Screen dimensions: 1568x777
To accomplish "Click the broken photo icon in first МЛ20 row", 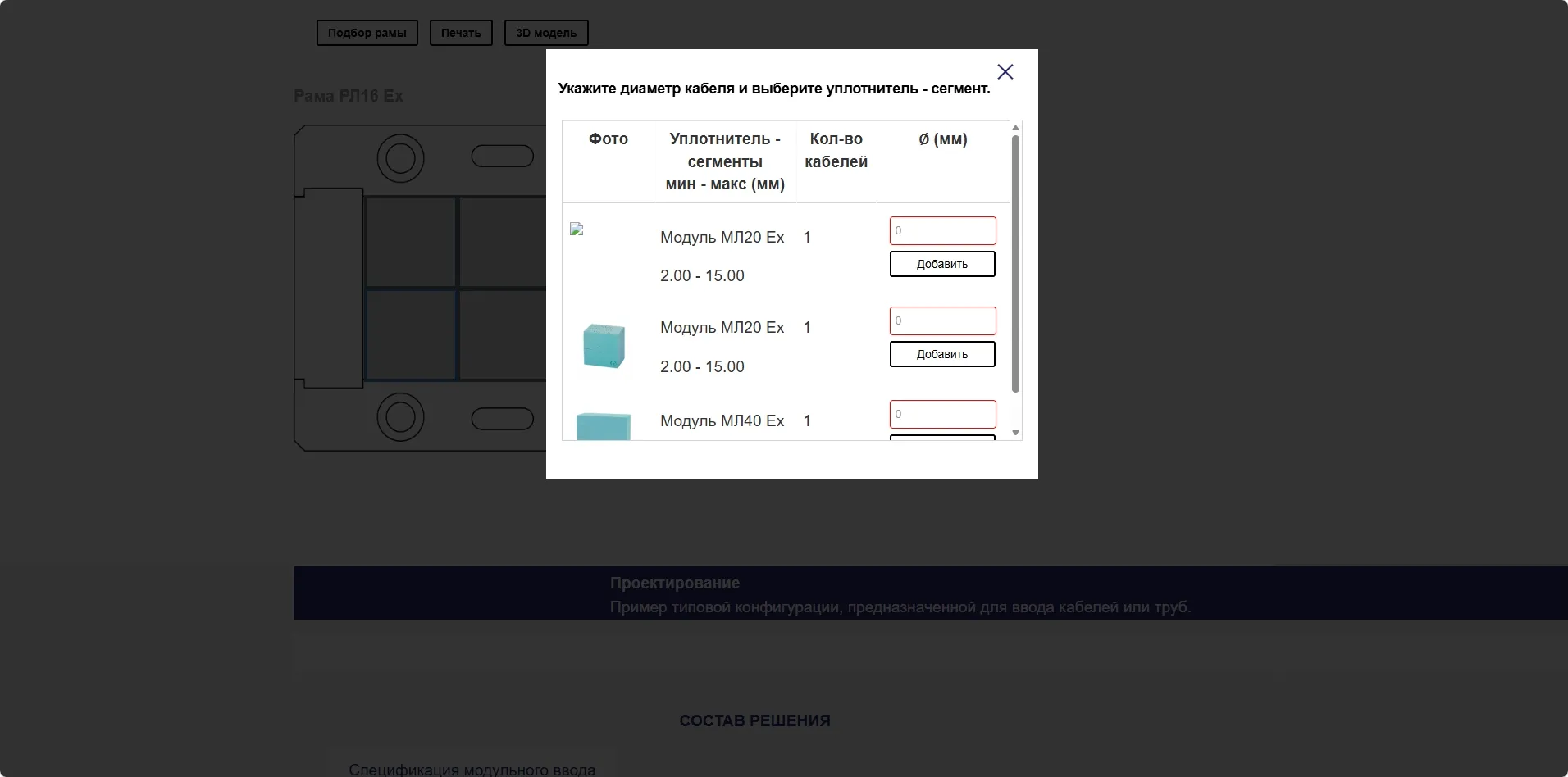I will [577, 229].
